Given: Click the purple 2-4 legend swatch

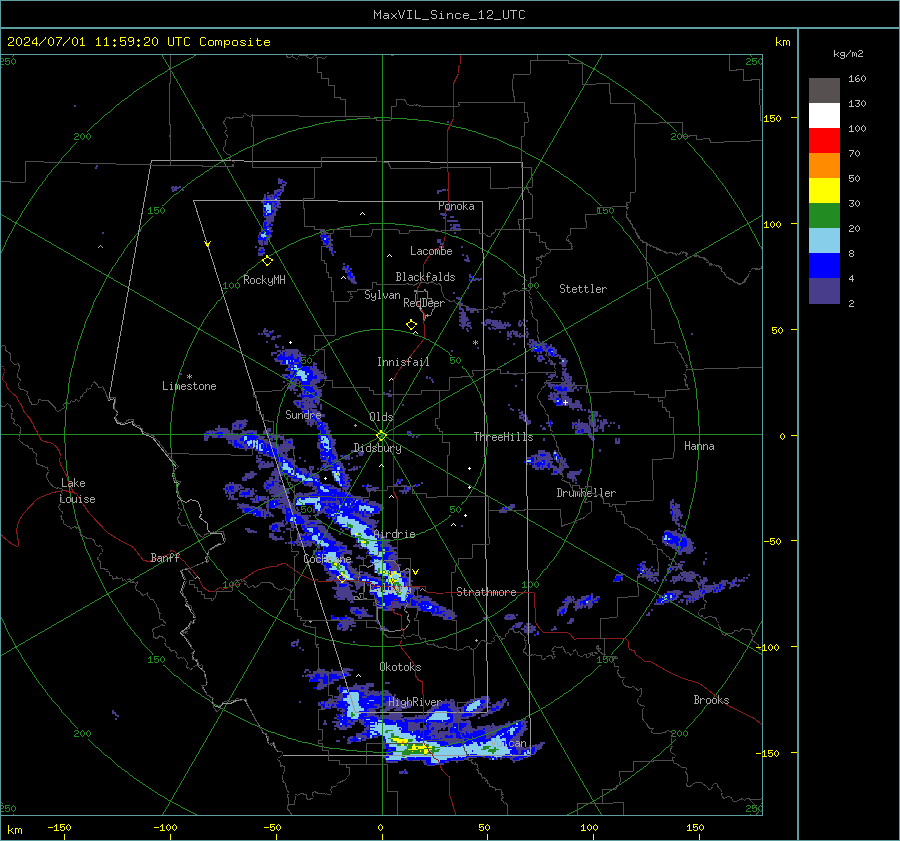Looking at the screenshot, I should [x=824, y=290].
